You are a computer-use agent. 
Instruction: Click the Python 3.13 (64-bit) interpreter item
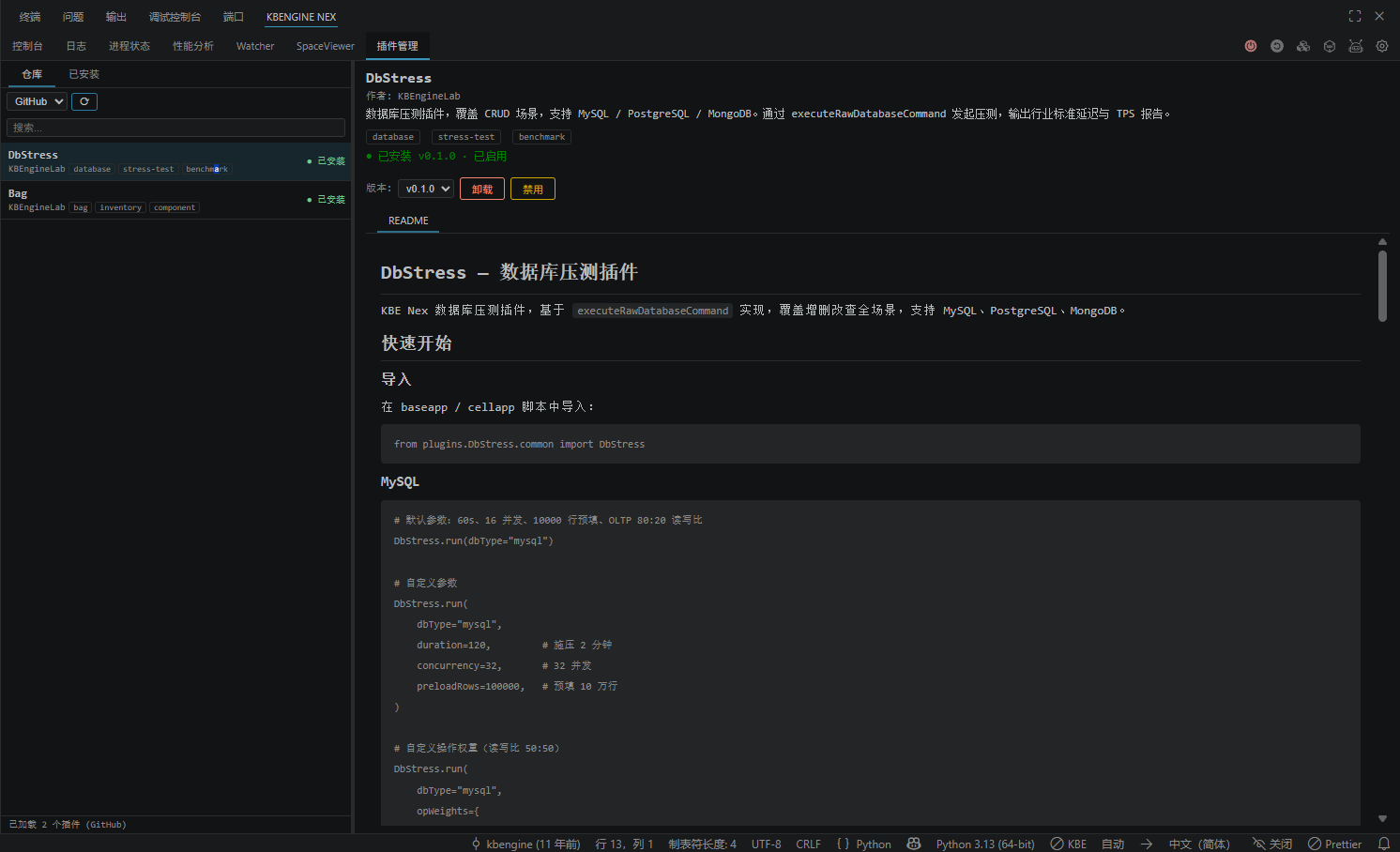click(x=985, y=844)
